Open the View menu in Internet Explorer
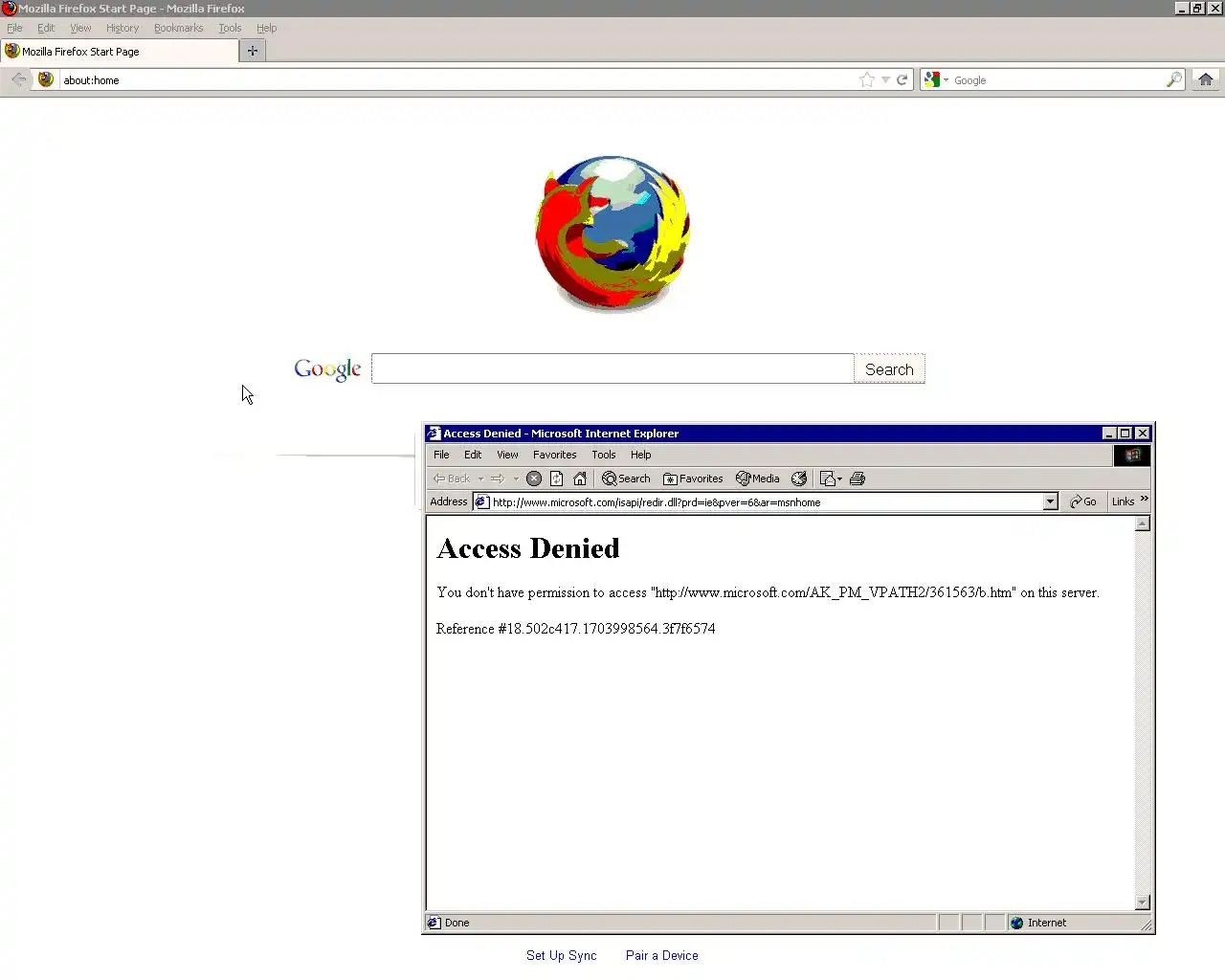Screen dimensions: 1225x980 (507, 455)
